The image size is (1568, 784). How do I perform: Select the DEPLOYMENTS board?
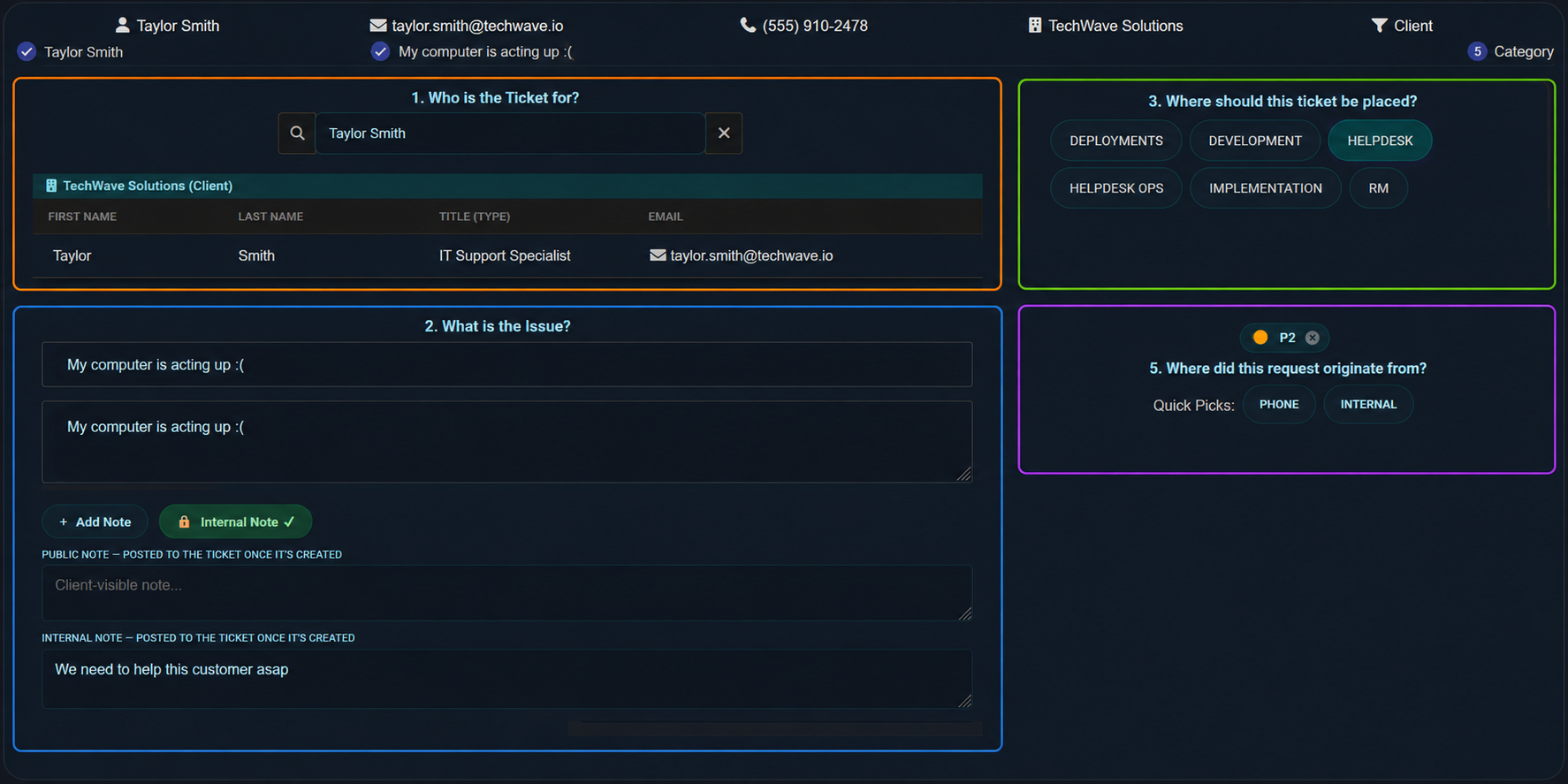1116,141
